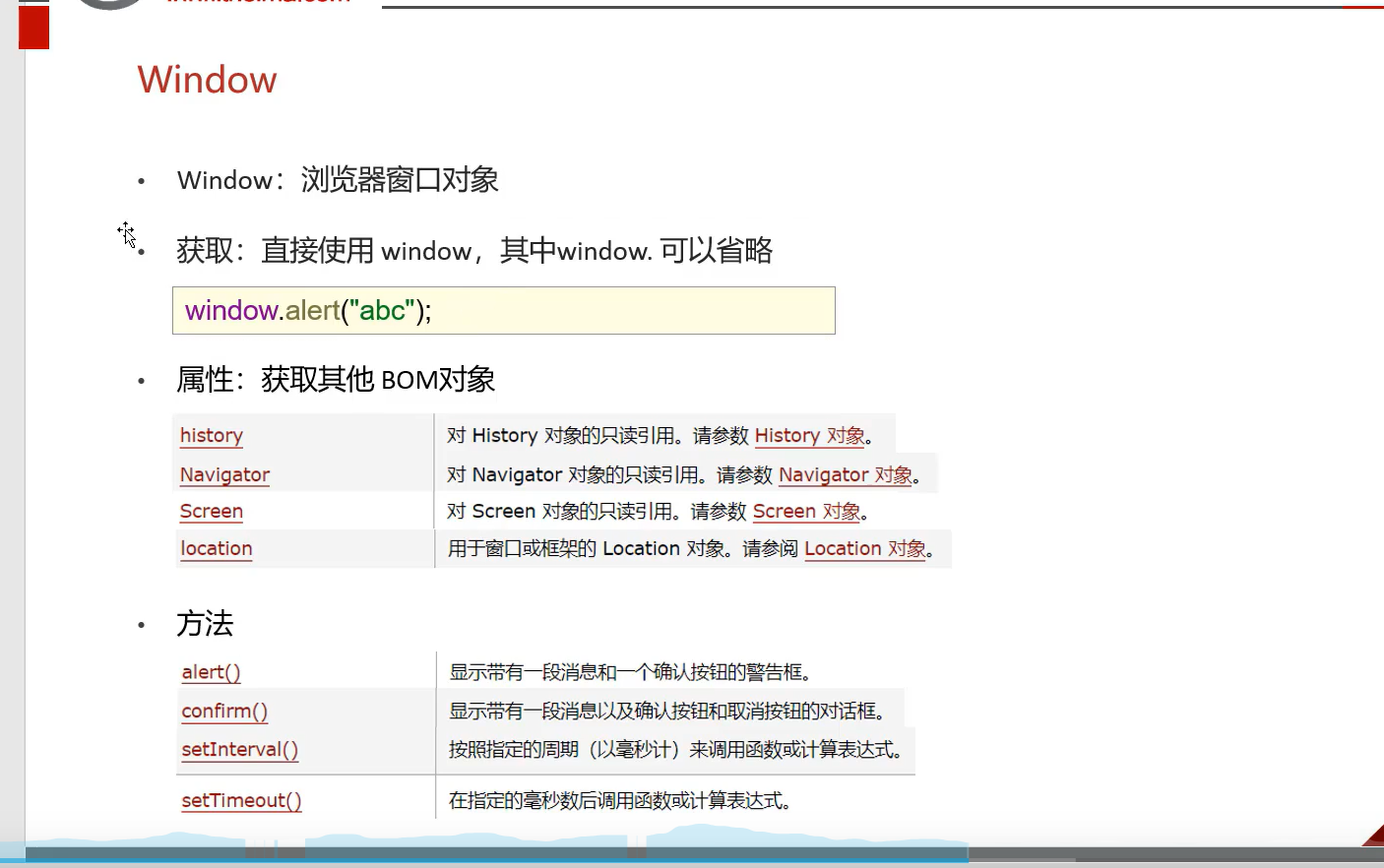
Task: Select the '获取：直接使用 window' bullet line
Action: point(474,251)
